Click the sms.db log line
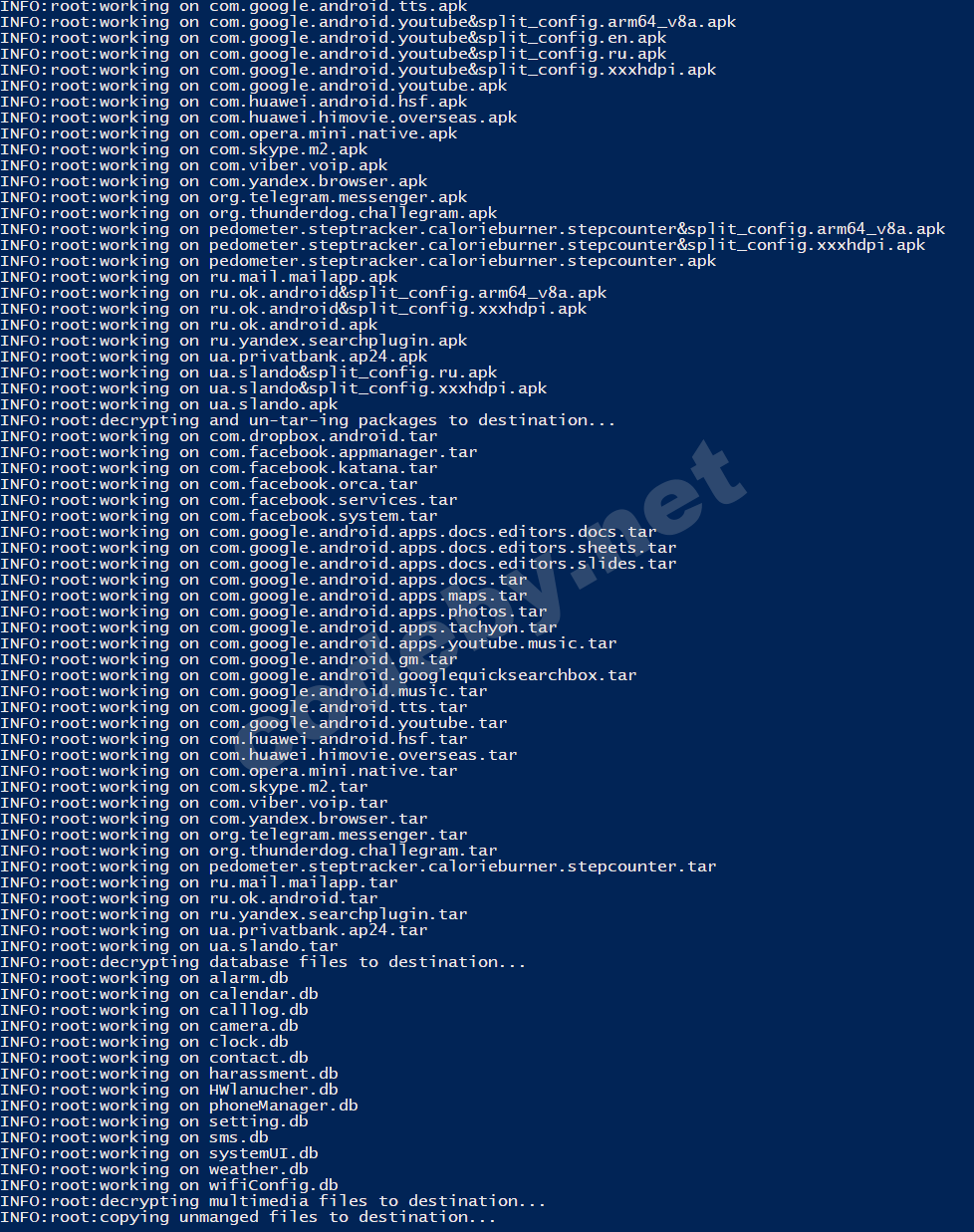The image size is (974, 1232). pyautogui.click(x=134, y=1137)
